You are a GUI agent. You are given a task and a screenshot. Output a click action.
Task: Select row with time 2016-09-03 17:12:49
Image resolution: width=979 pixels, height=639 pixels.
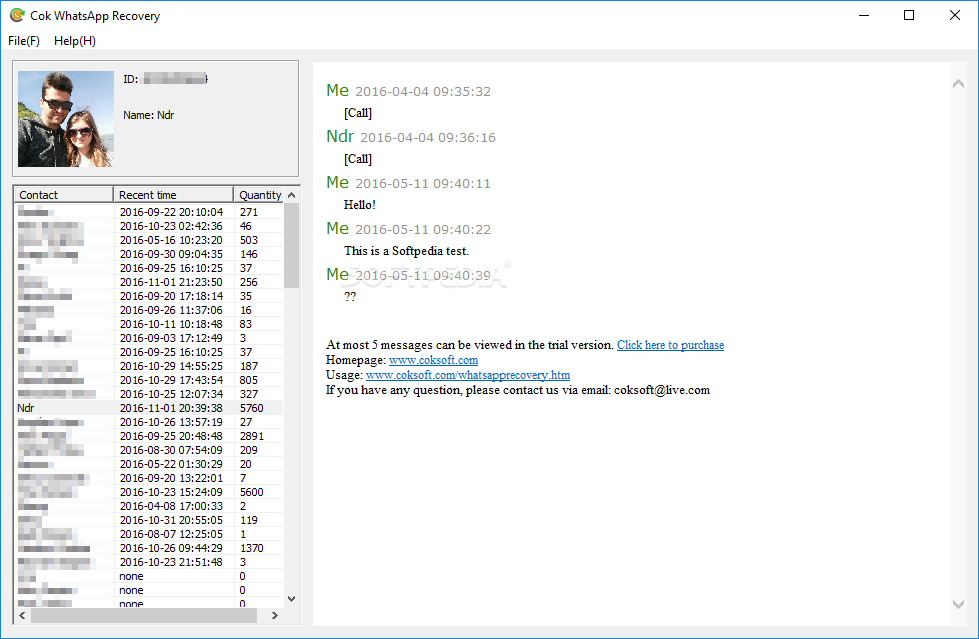(149, 338)
